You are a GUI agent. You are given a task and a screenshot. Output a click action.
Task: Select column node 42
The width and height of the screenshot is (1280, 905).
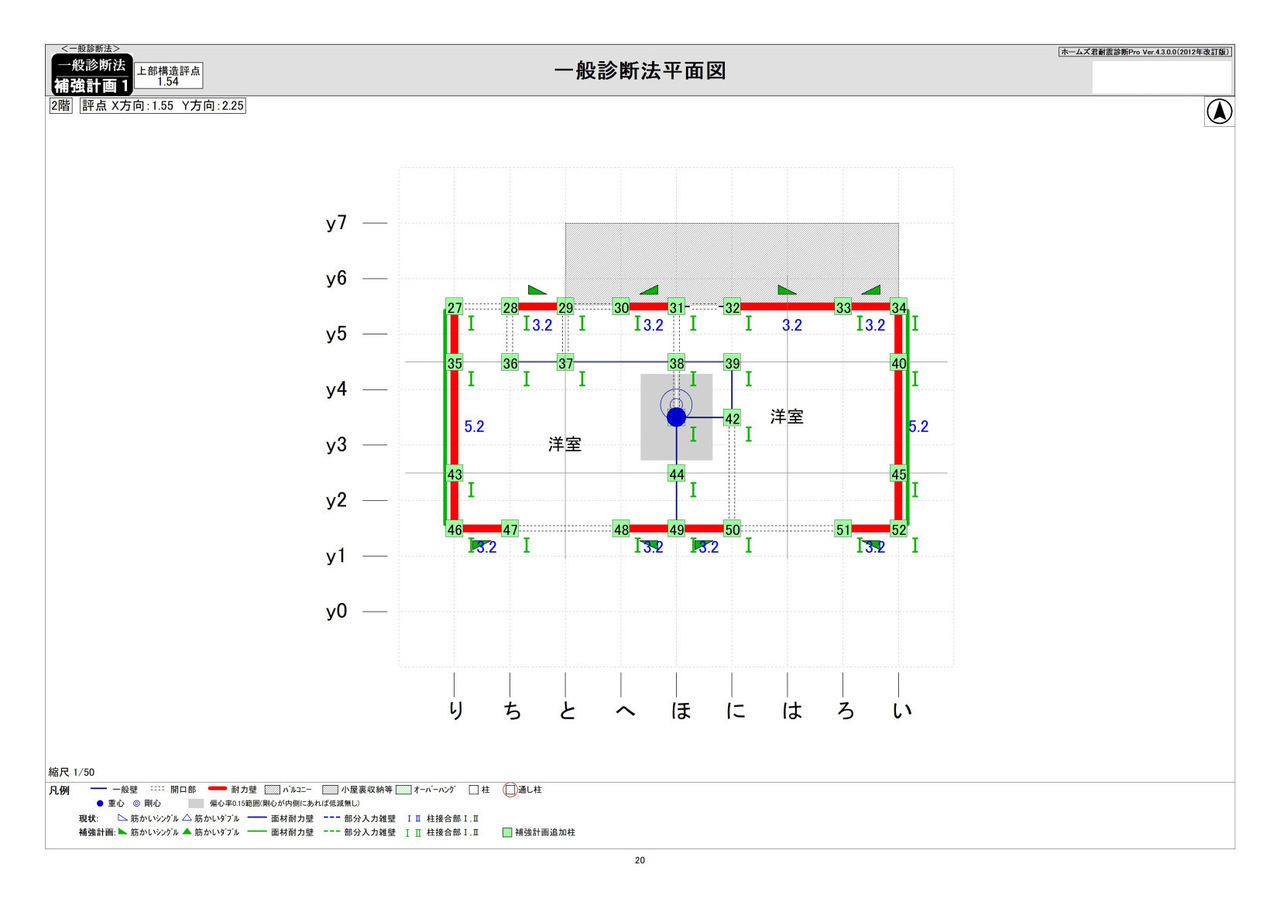pyautogui.click(x=732, y=418)
